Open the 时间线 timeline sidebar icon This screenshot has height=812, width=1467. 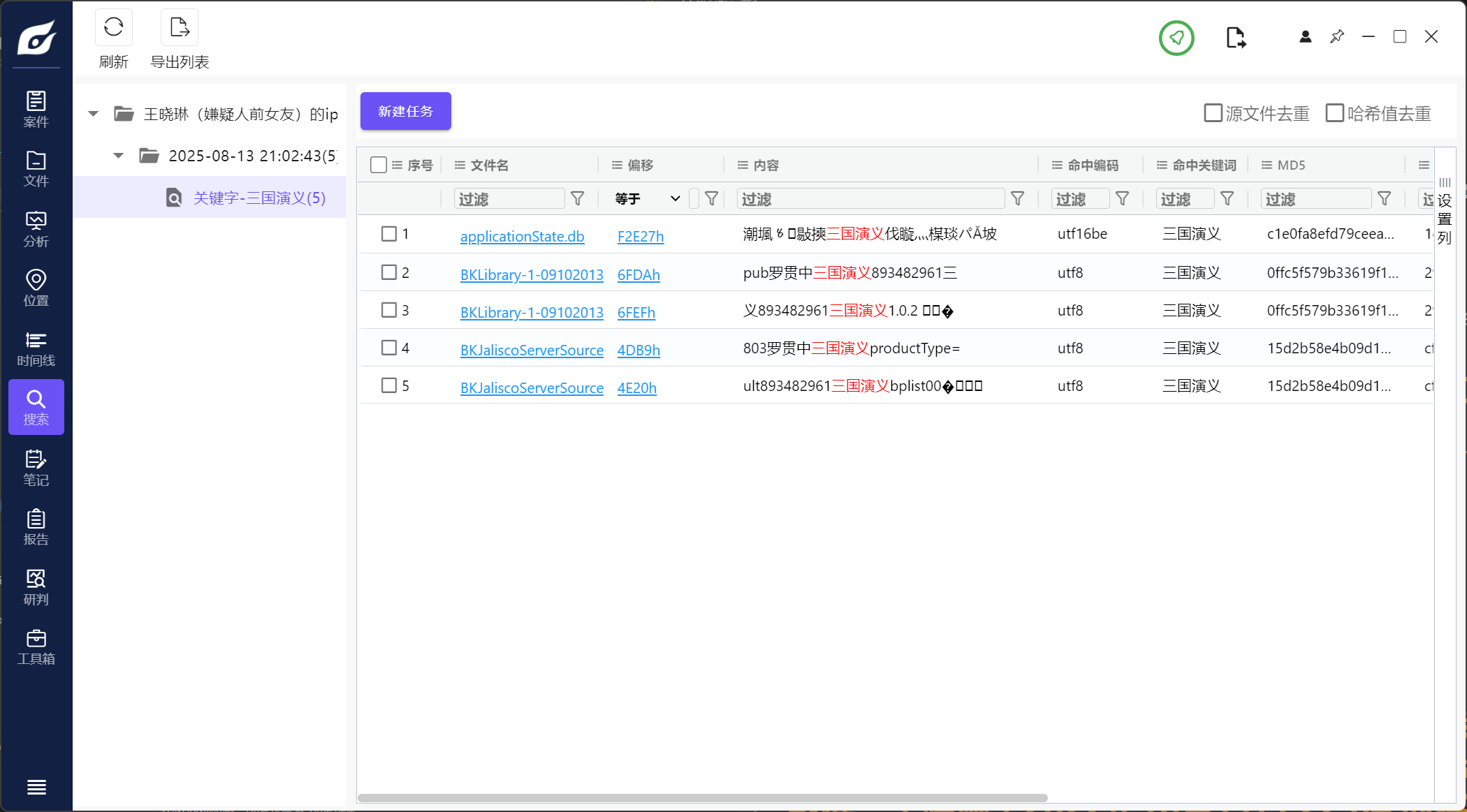click(x=36, y=348)
